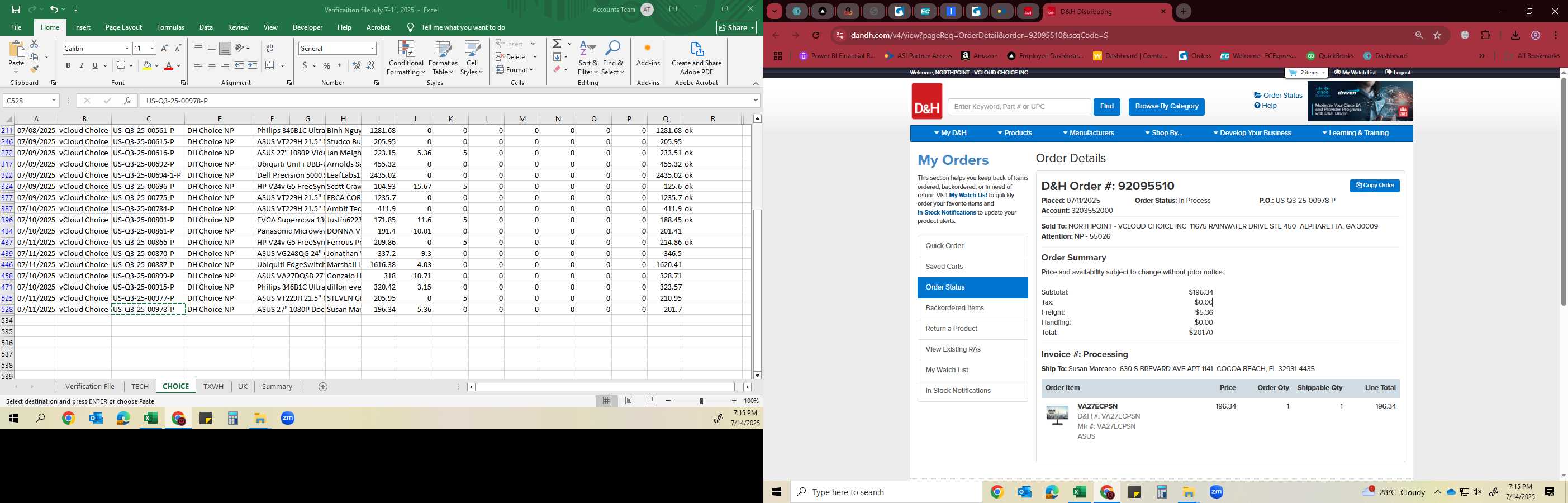
Task: Expand the Manufacturers menu on D&H
Action: pos(1088,133)
